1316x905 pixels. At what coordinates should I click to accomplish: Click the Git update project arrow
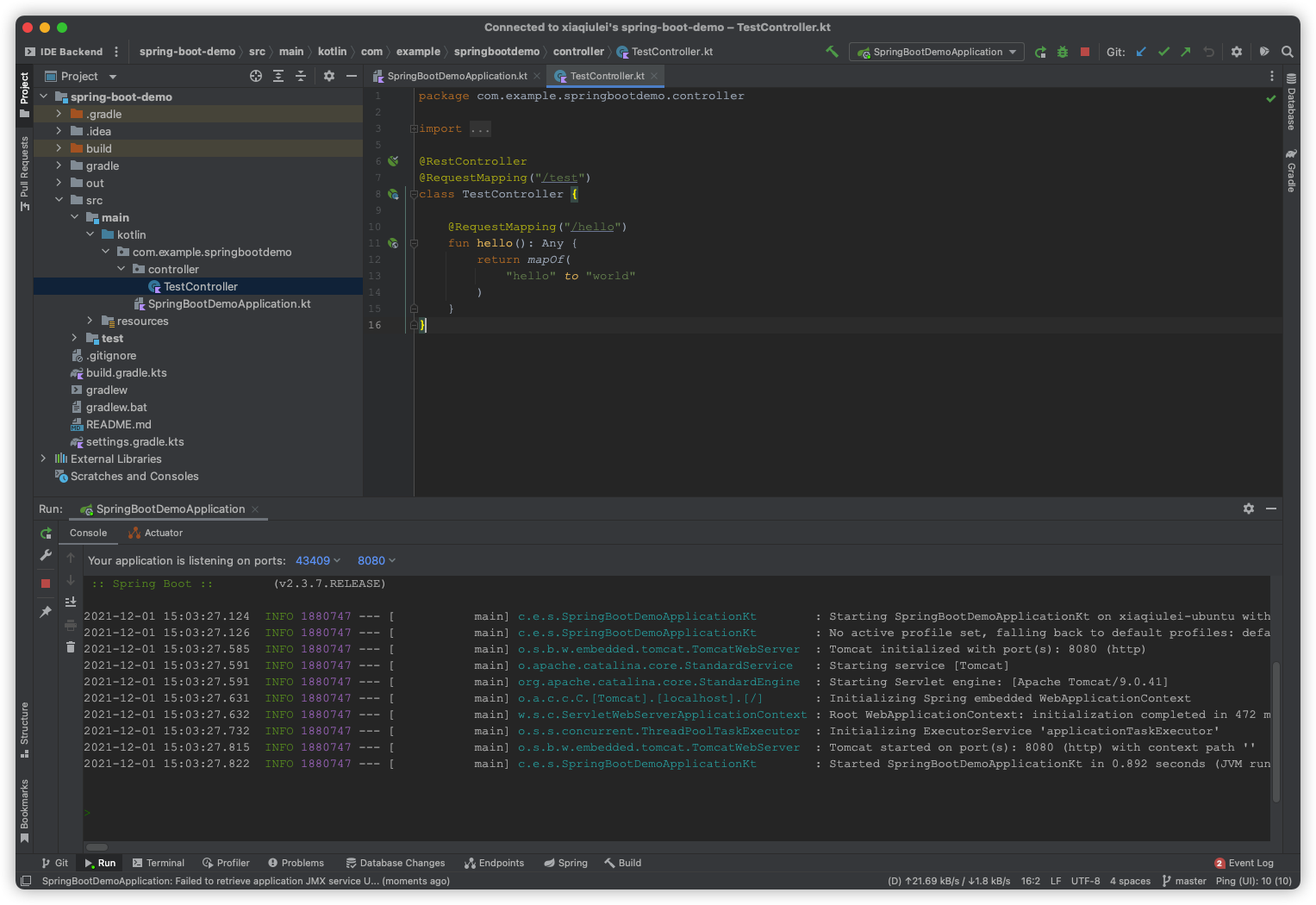coord(1141,52)
